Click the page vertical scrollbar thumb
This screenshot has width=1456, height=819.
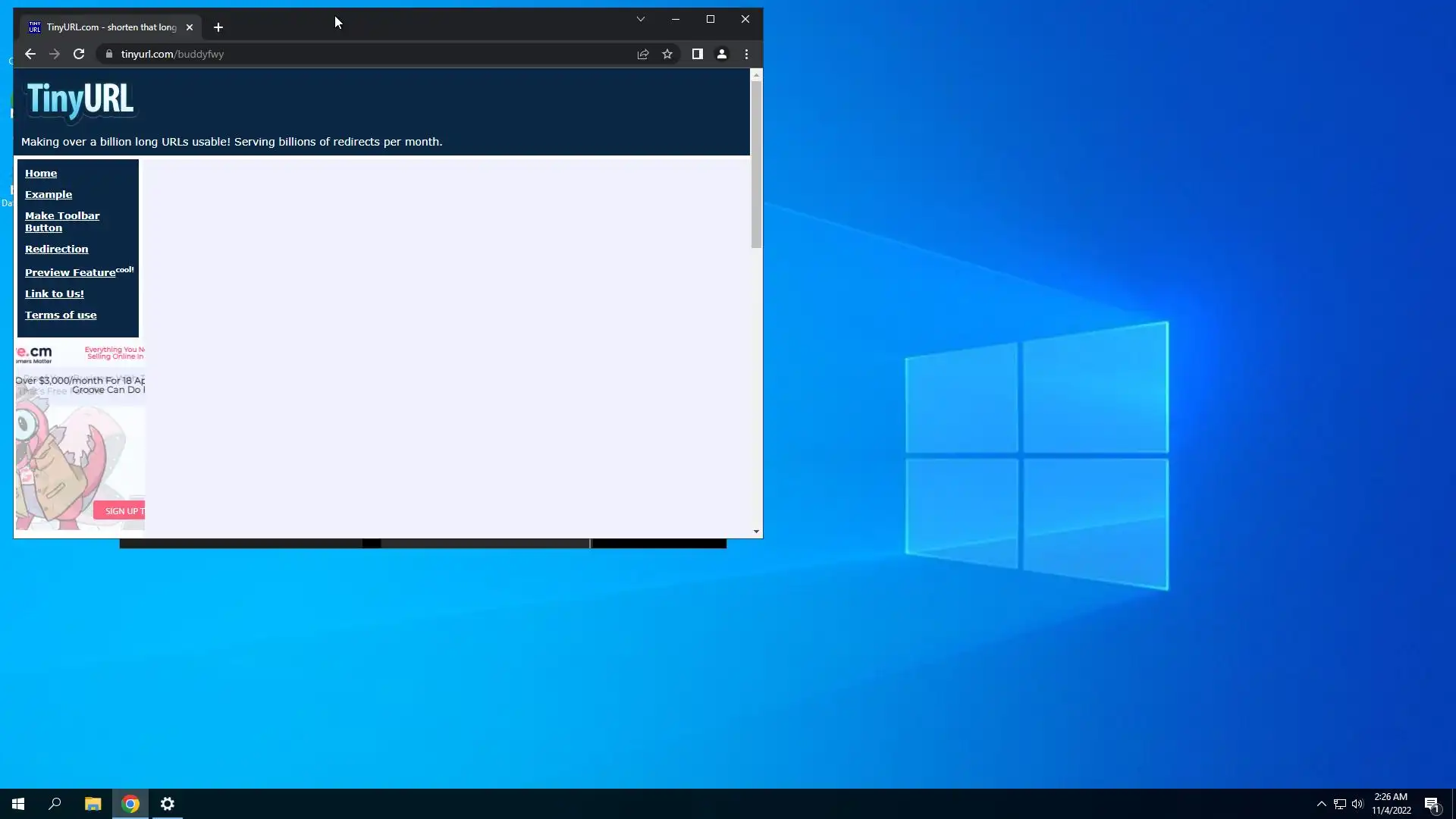(756, 163)
